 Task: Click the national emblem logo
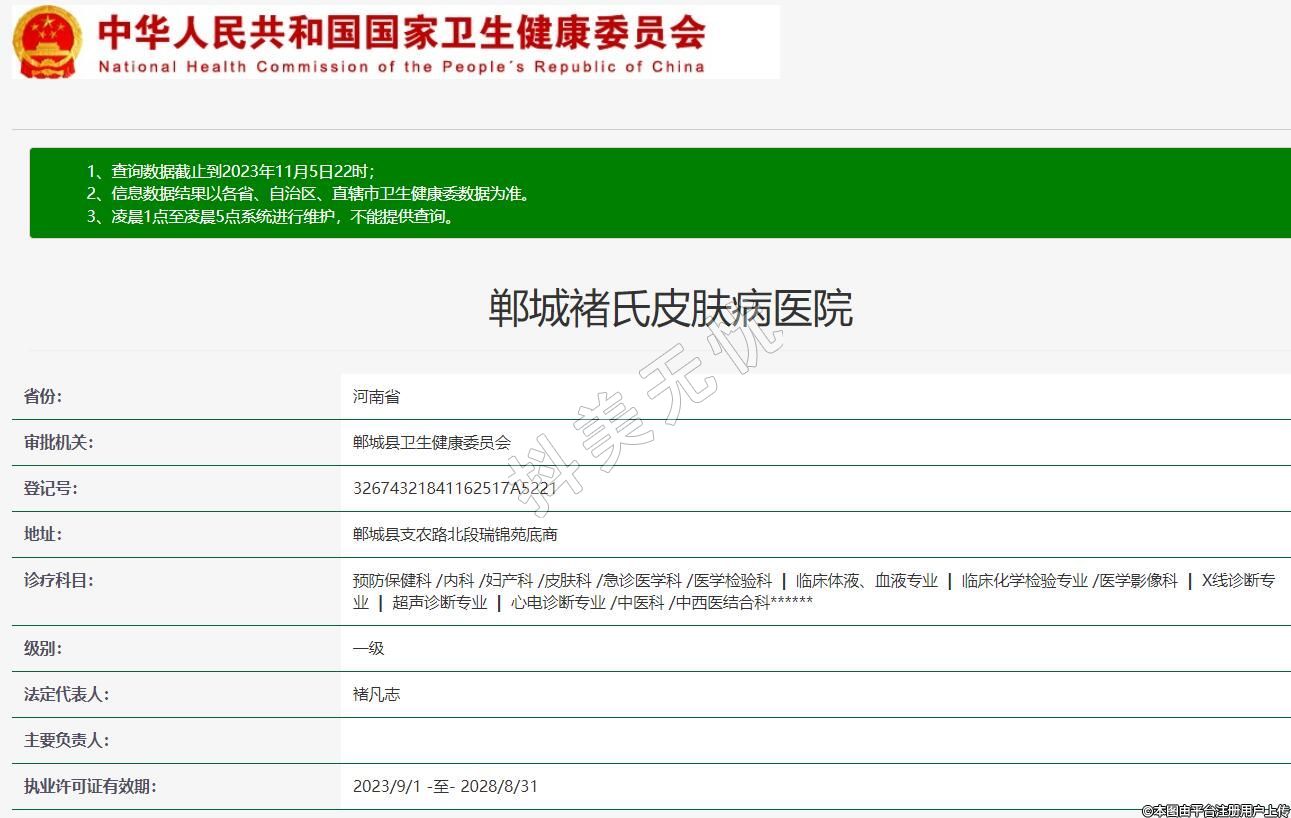point(47,42)
